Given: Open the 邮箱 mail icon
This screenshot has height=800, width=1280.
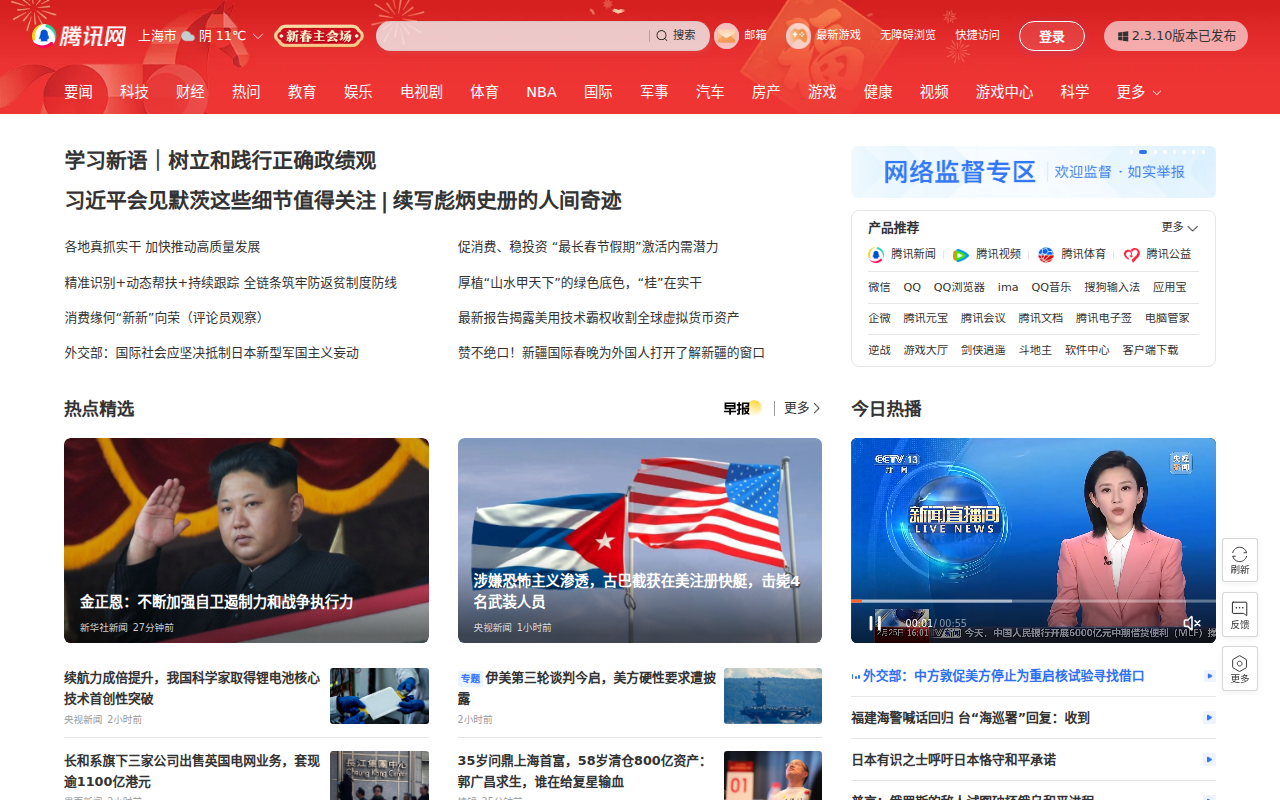Looking at the screenshot, I should coord(726,36).
